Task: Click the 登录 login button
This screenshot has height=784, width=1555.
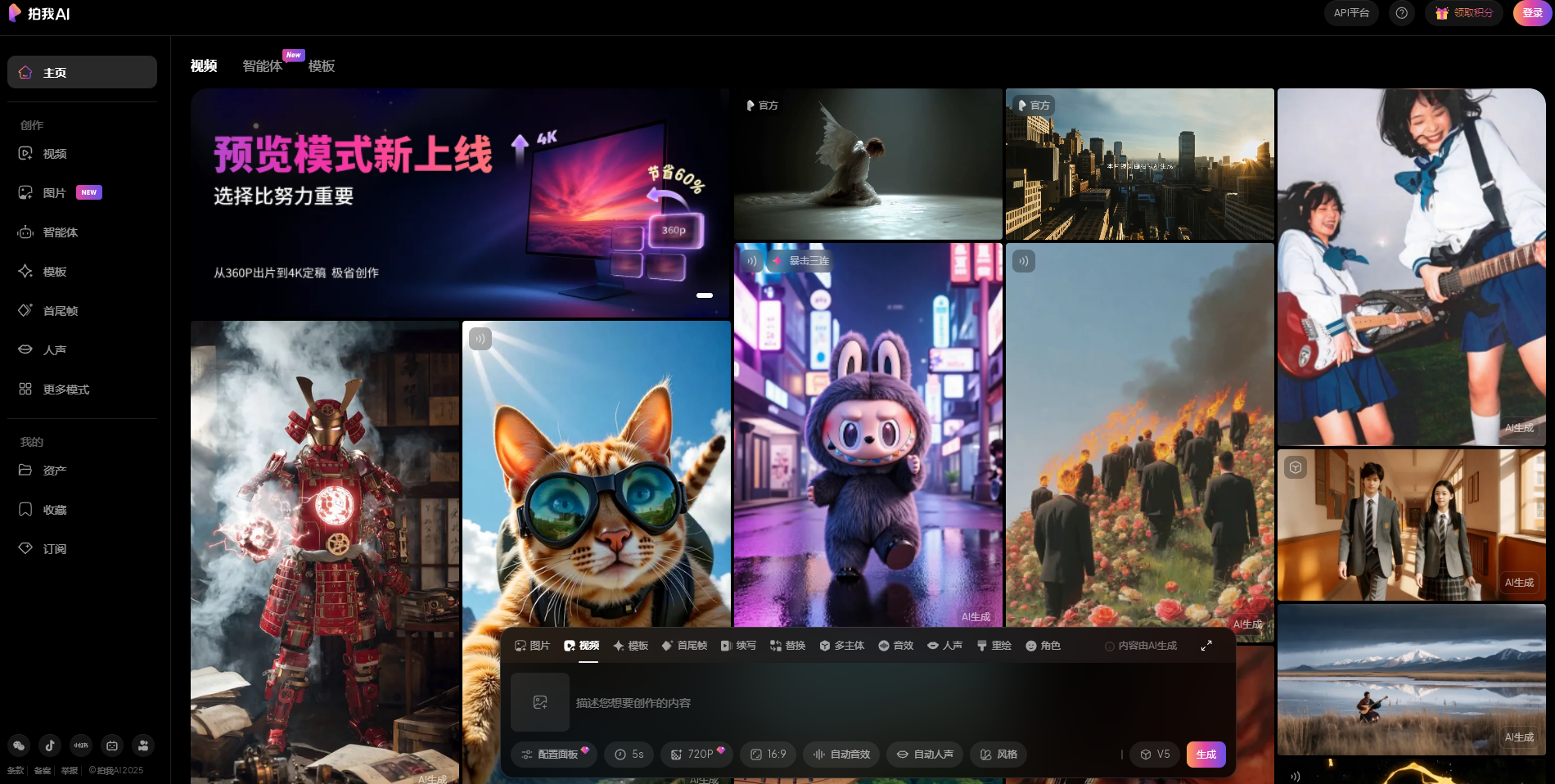Action: (1532, 13)
